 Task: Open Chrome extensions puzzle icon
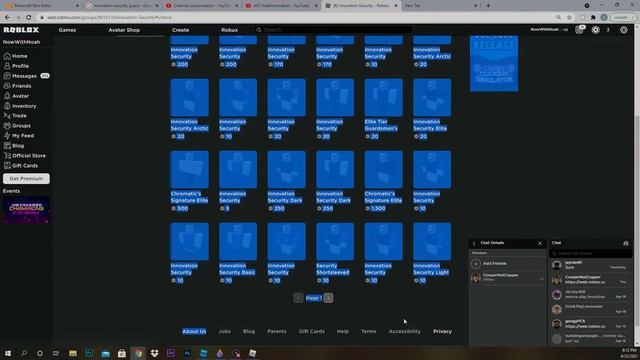coord(593,18)
